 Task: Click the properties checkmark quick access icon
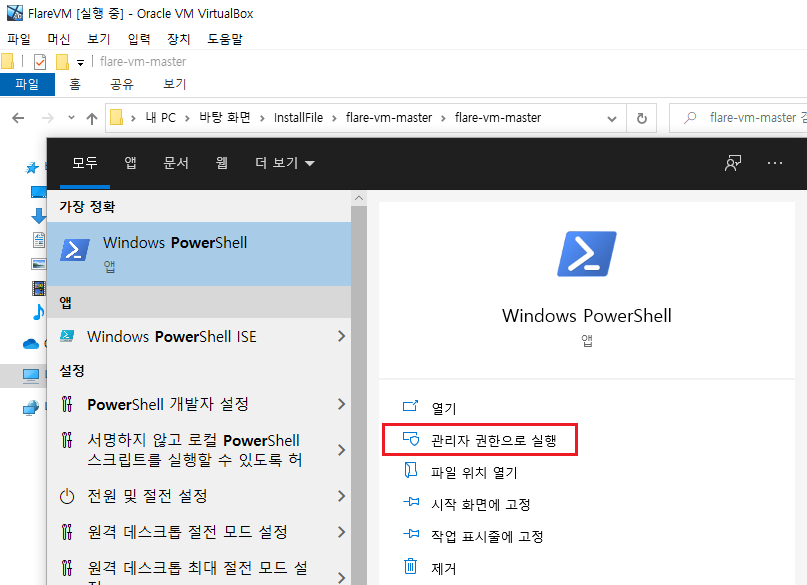point(40,62)
